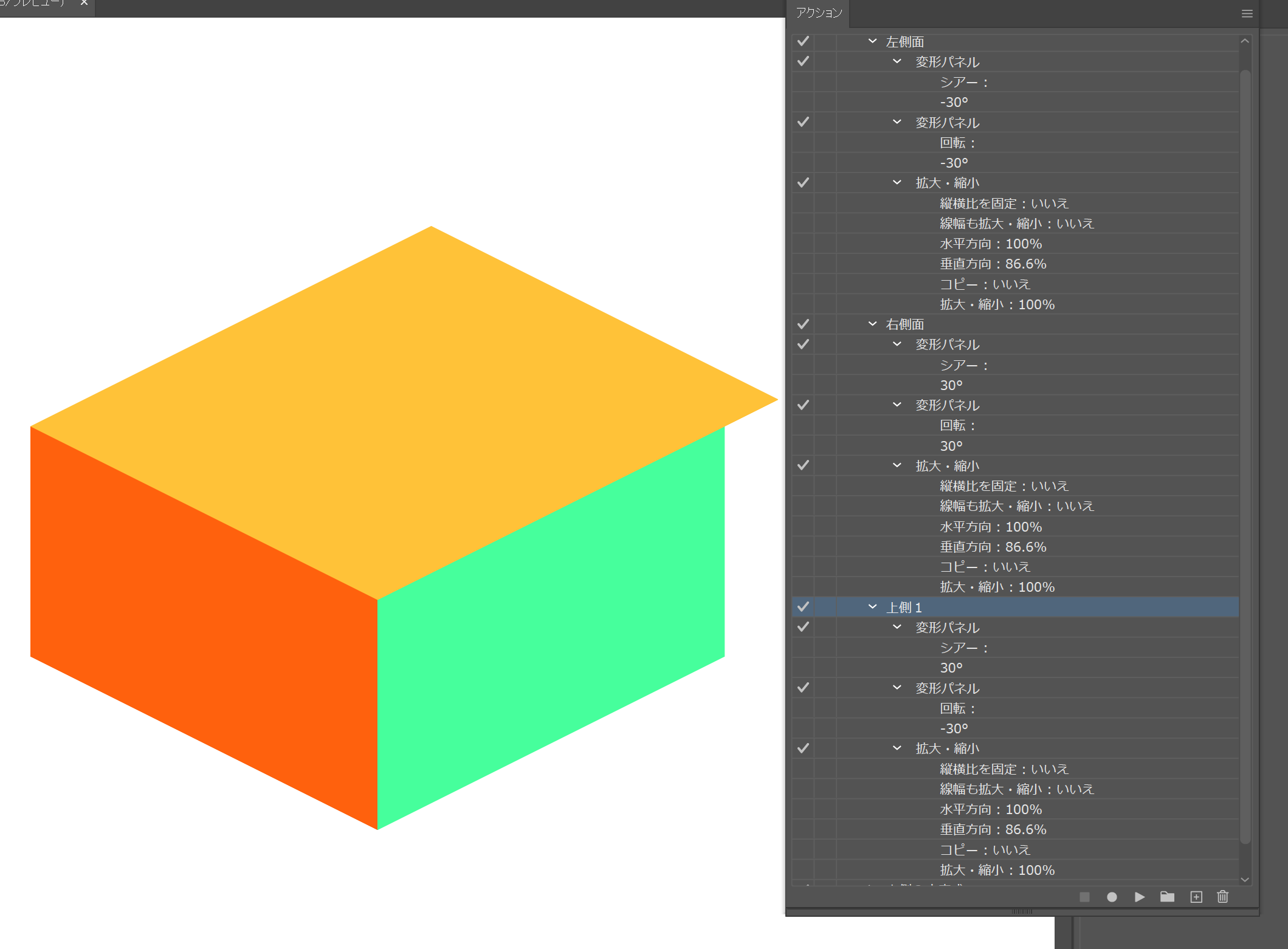Delete the selected action via trash icon
Image resolution: width=1288 pixels, height=949 pixels.
click(x=1222, y=897)
